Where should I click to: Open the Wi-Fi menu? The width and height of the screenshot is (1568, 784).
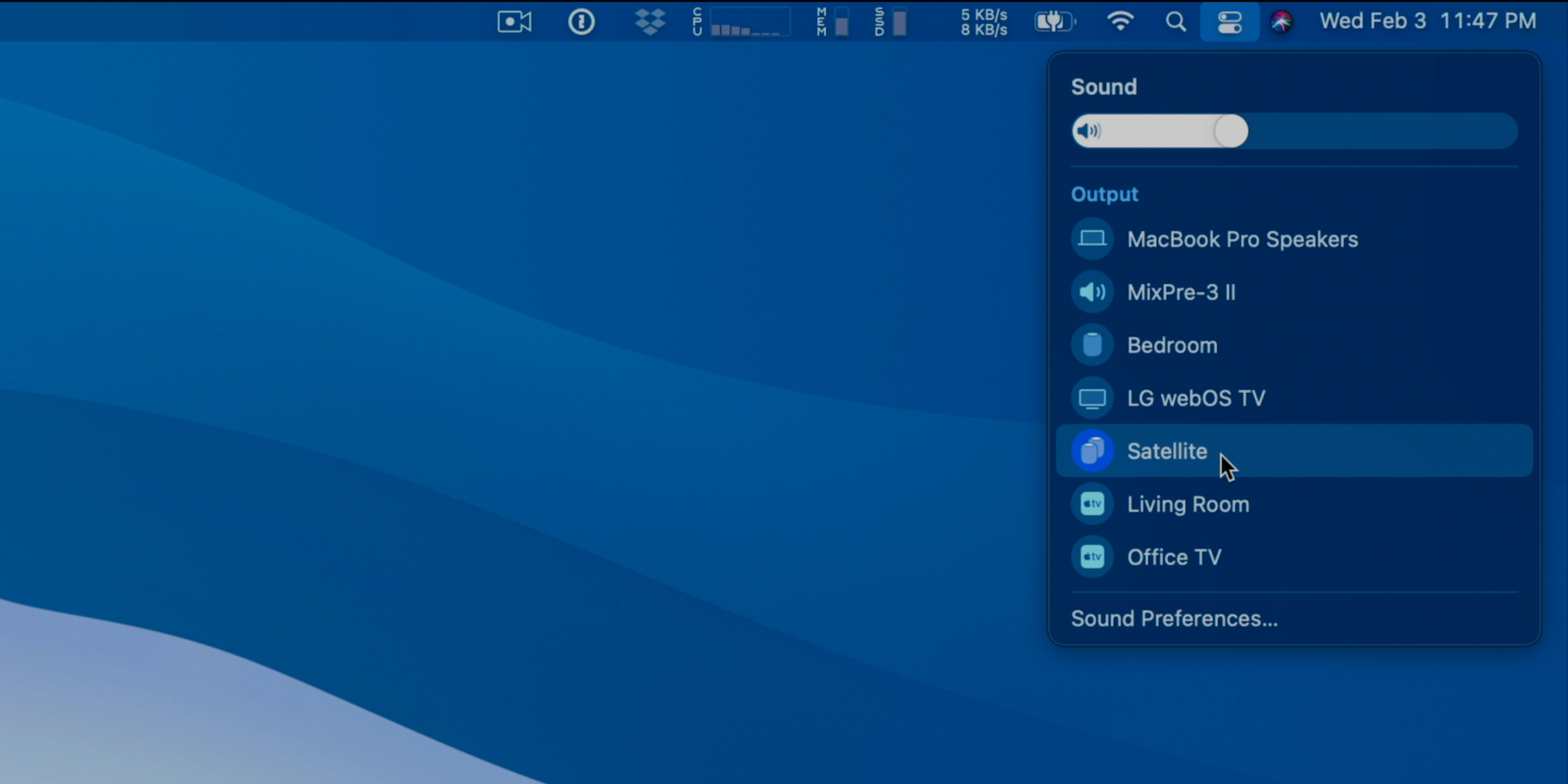(x=1120, y=22)
